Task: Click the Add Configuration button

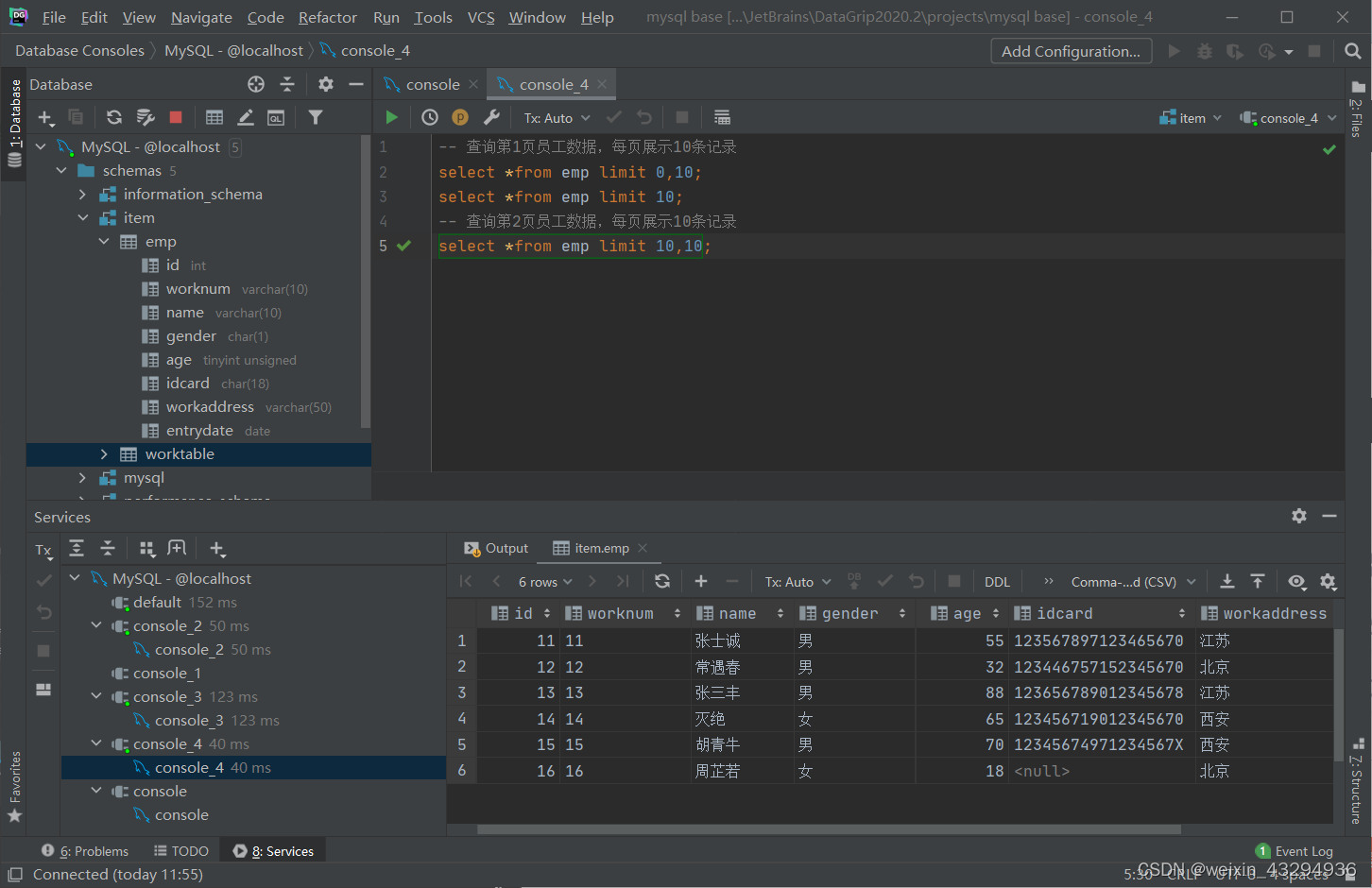Action: (x=1071, y=51)
